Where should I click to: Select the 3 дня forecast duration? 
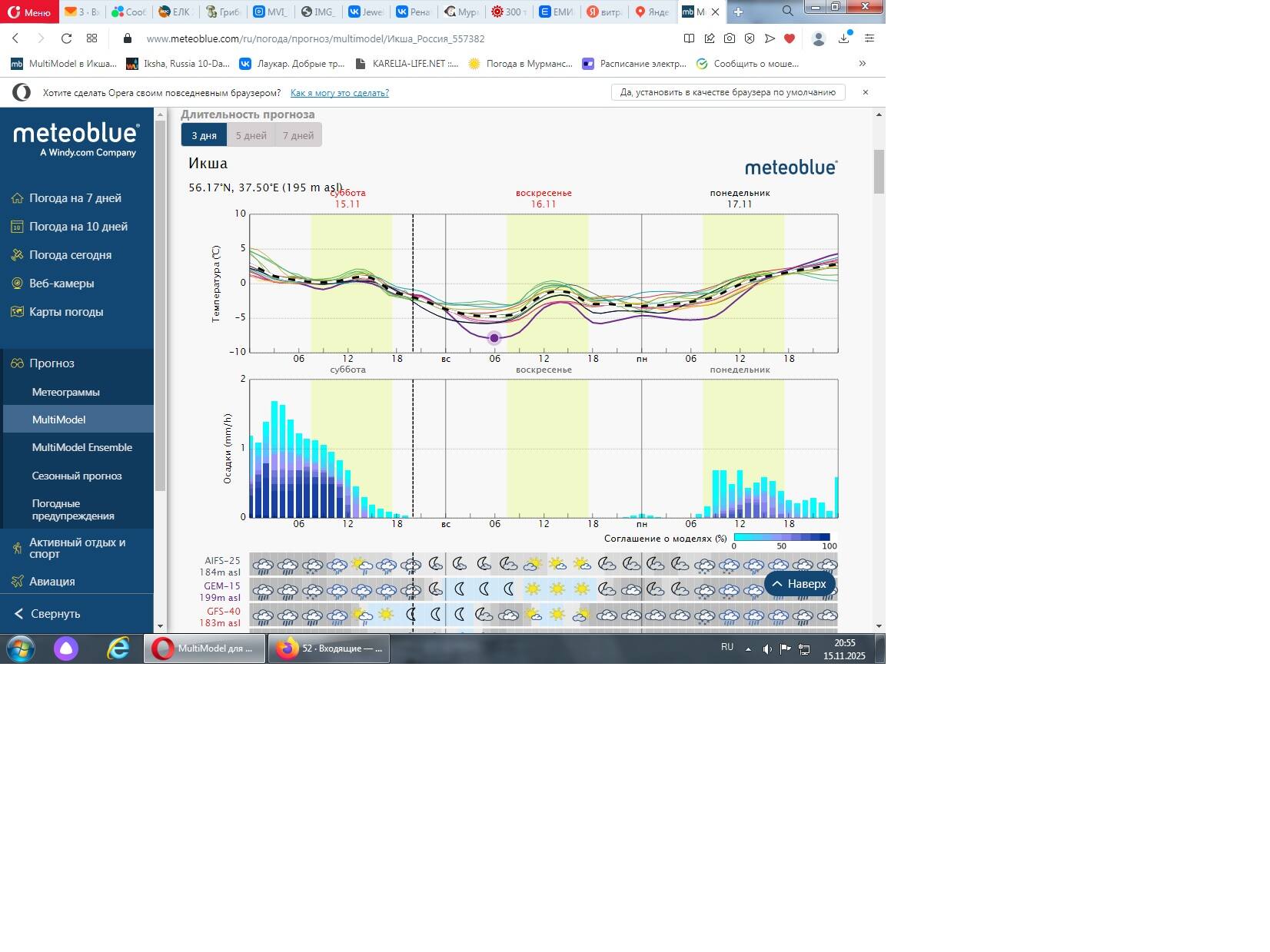point(204,135)
